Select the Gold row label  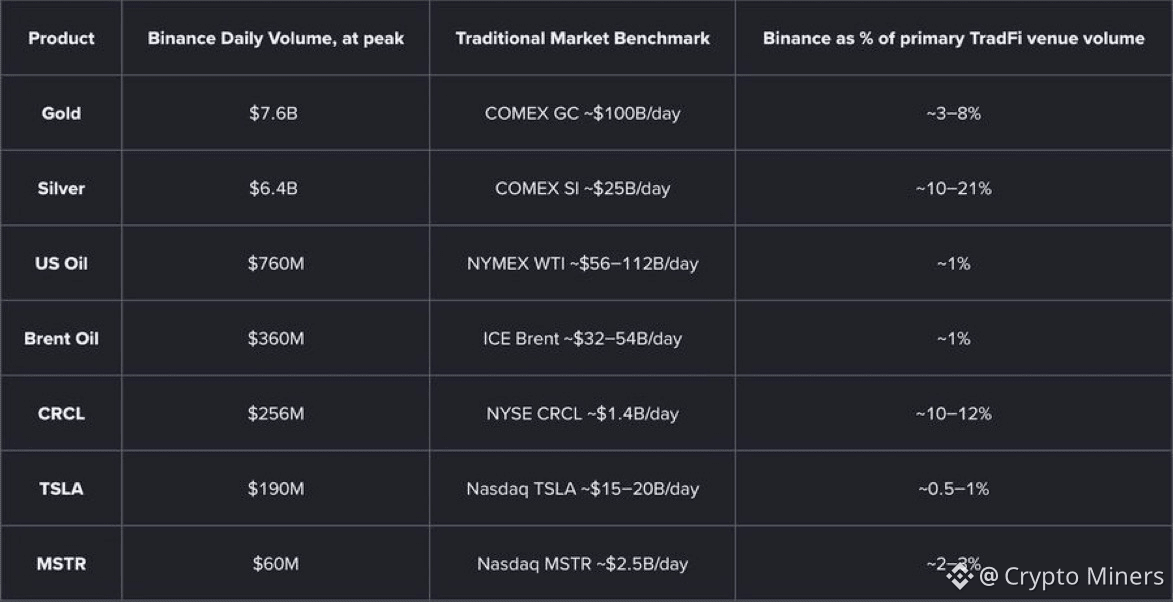61,114
